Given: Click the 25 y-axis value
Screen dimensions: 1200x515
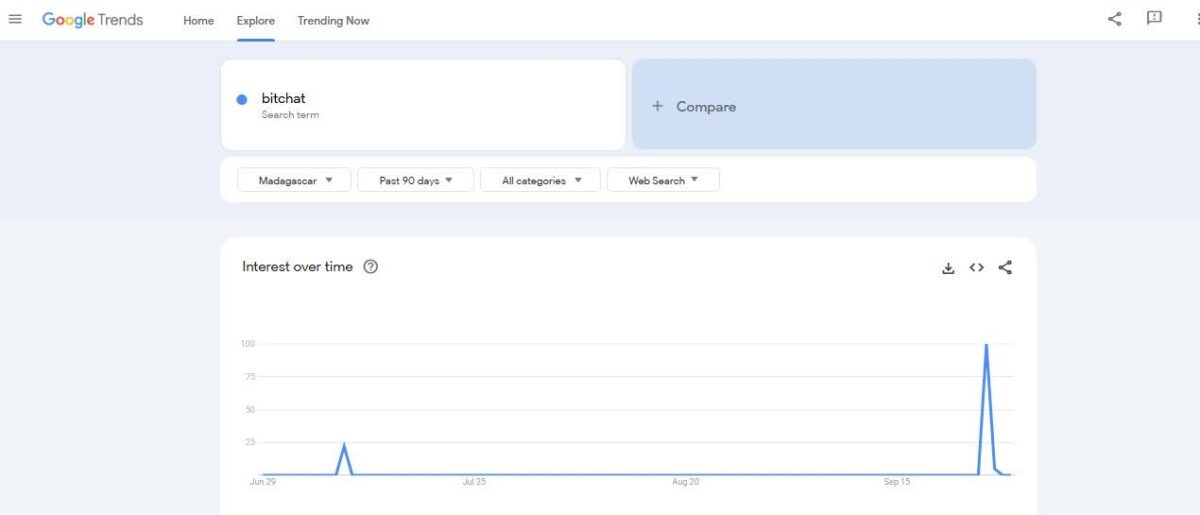Looking at the screenshot, I should click(250, 442).
